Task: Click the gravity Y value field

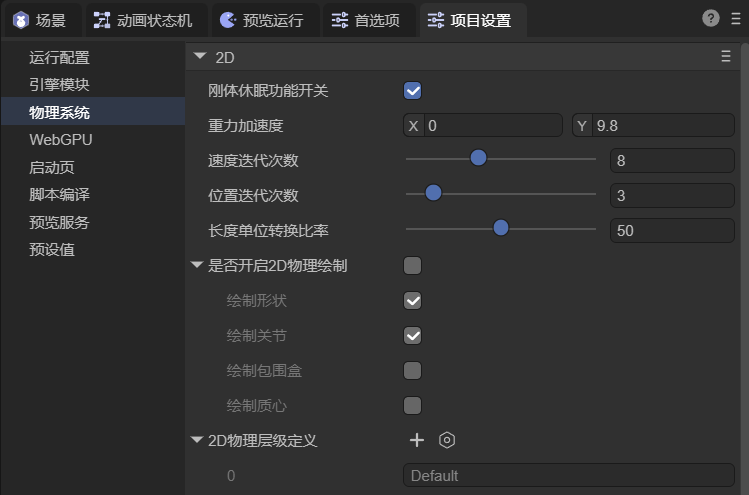Action: (x=662, y=126)
